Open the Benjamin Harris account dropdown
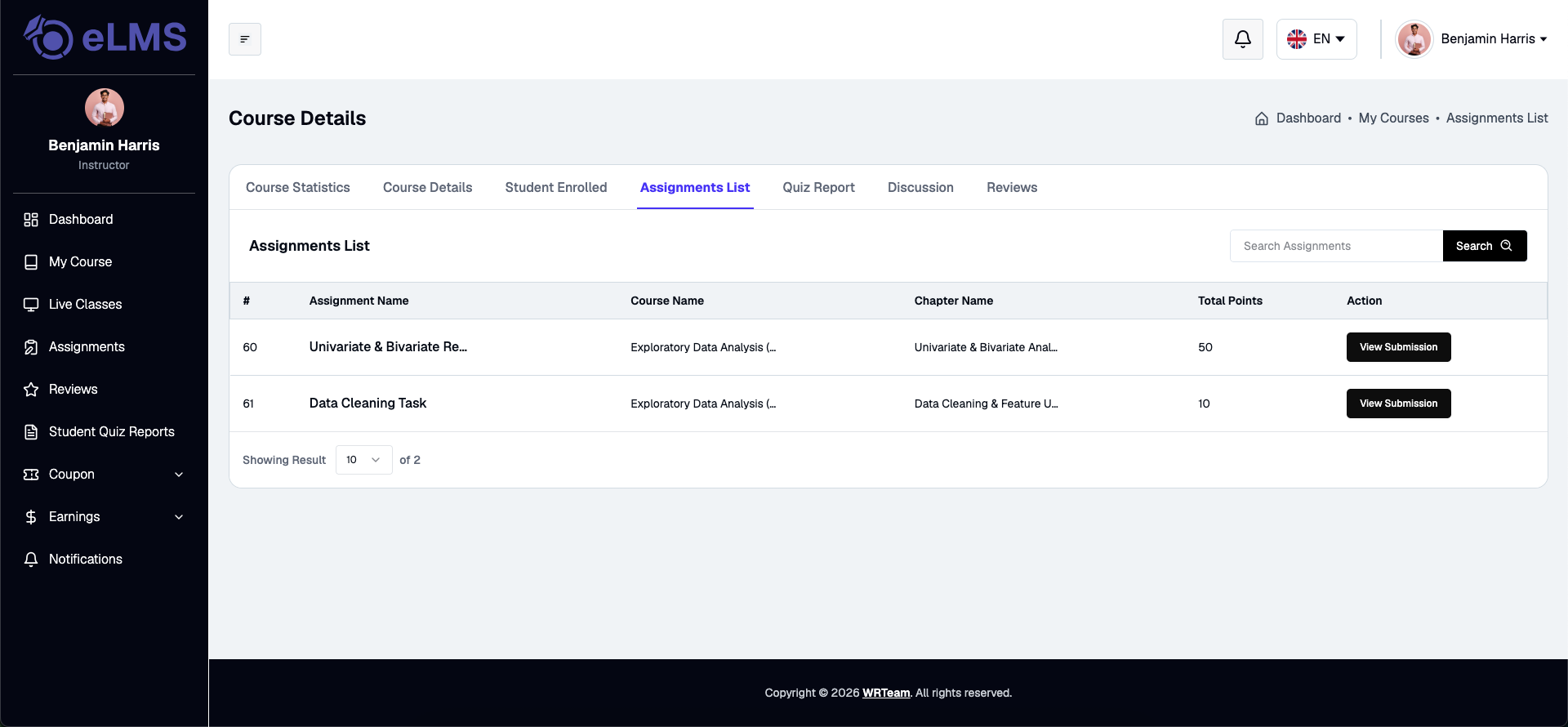1568x727 pixels. [1494, 39]
